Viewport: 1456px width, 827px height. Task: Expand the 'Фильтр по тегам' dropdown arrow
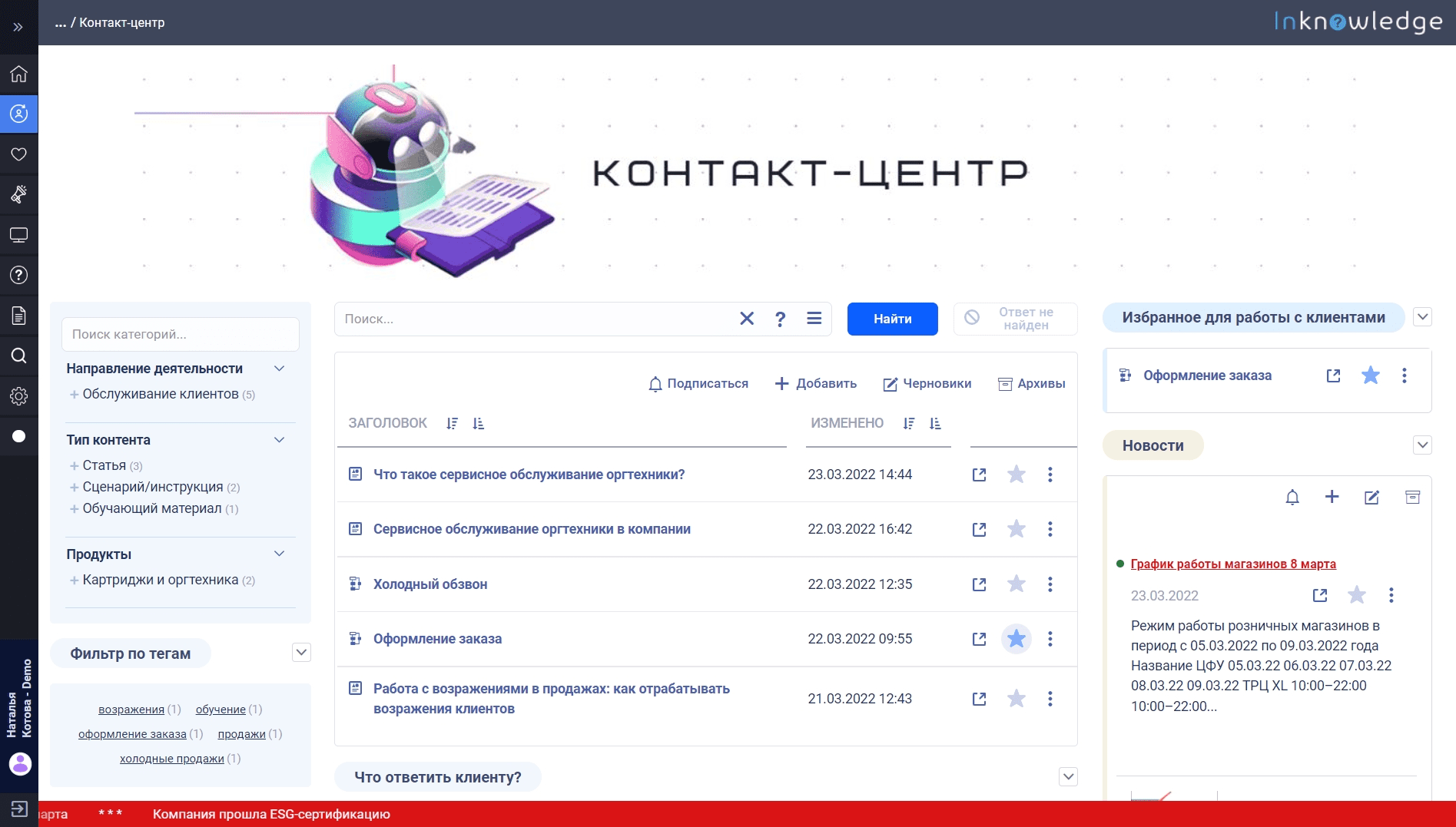click(x=301, y=653)
